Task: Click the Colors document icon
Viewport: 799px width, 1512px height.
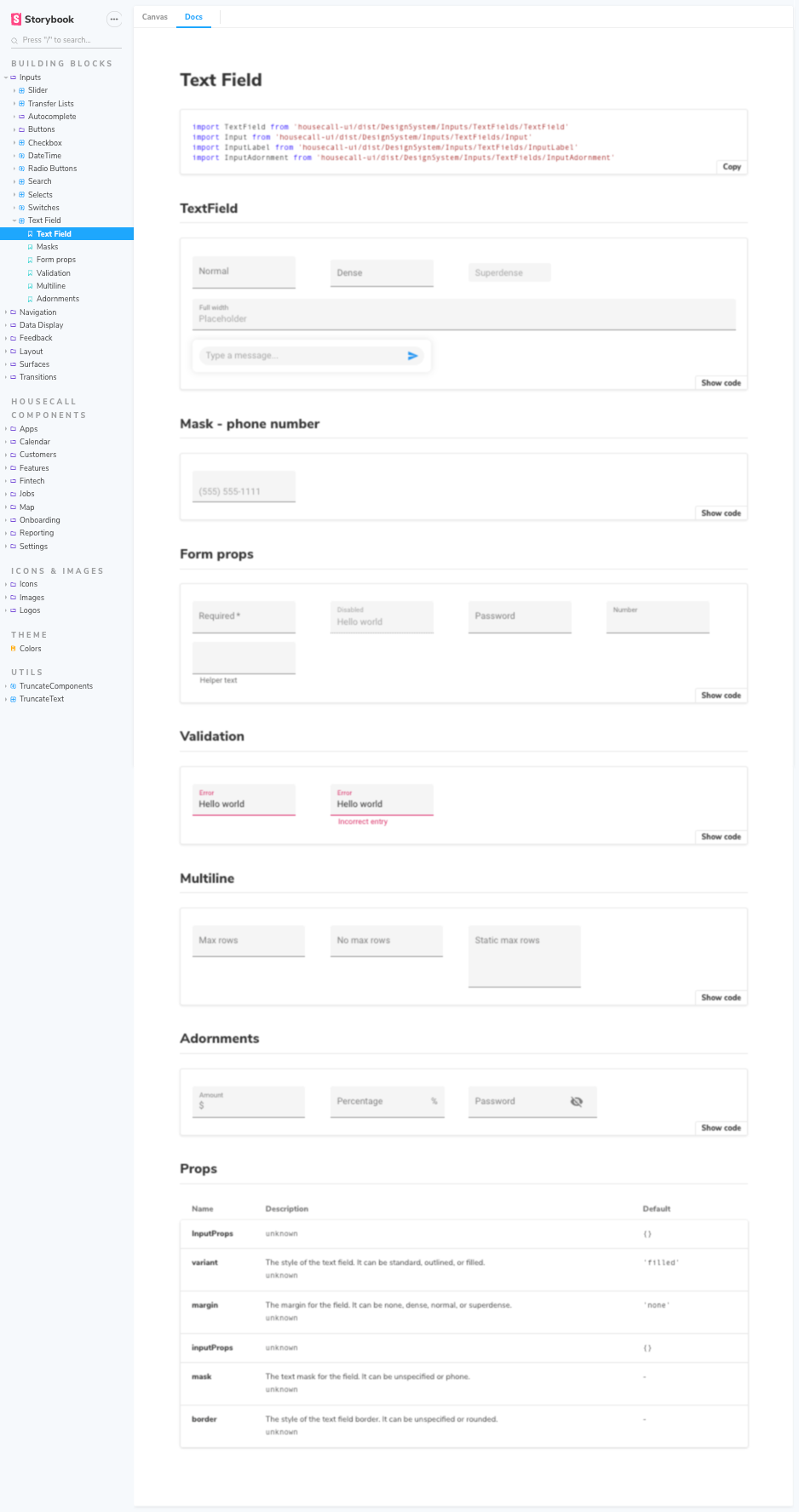Action: (x=13, y=649)
